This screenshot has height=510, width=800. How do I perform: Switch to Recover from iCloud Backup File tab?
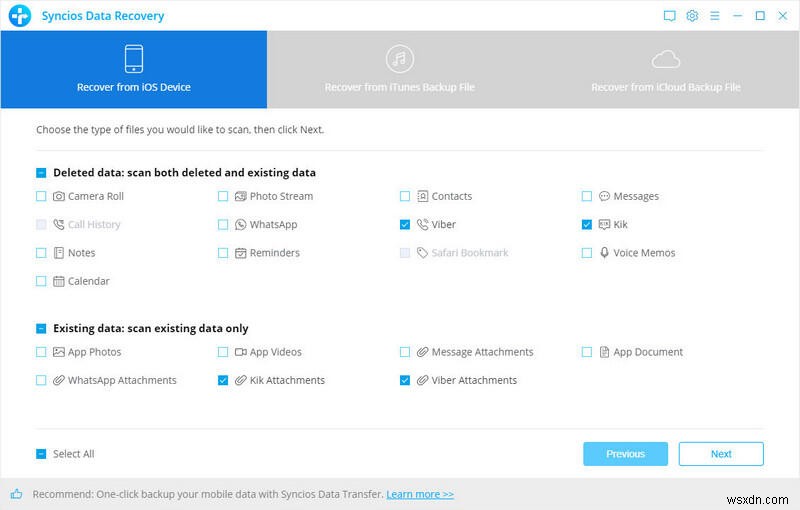(x=666, y=69)
